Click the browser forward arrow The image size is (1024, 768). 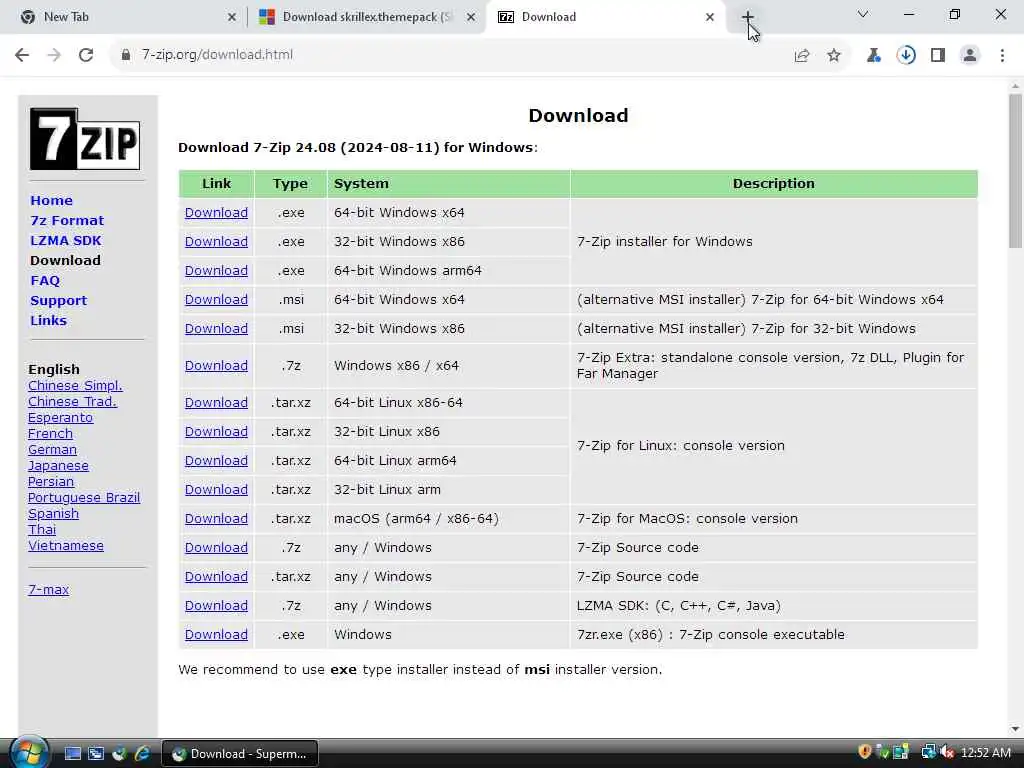pyautogui.click(x=54, y=55)
